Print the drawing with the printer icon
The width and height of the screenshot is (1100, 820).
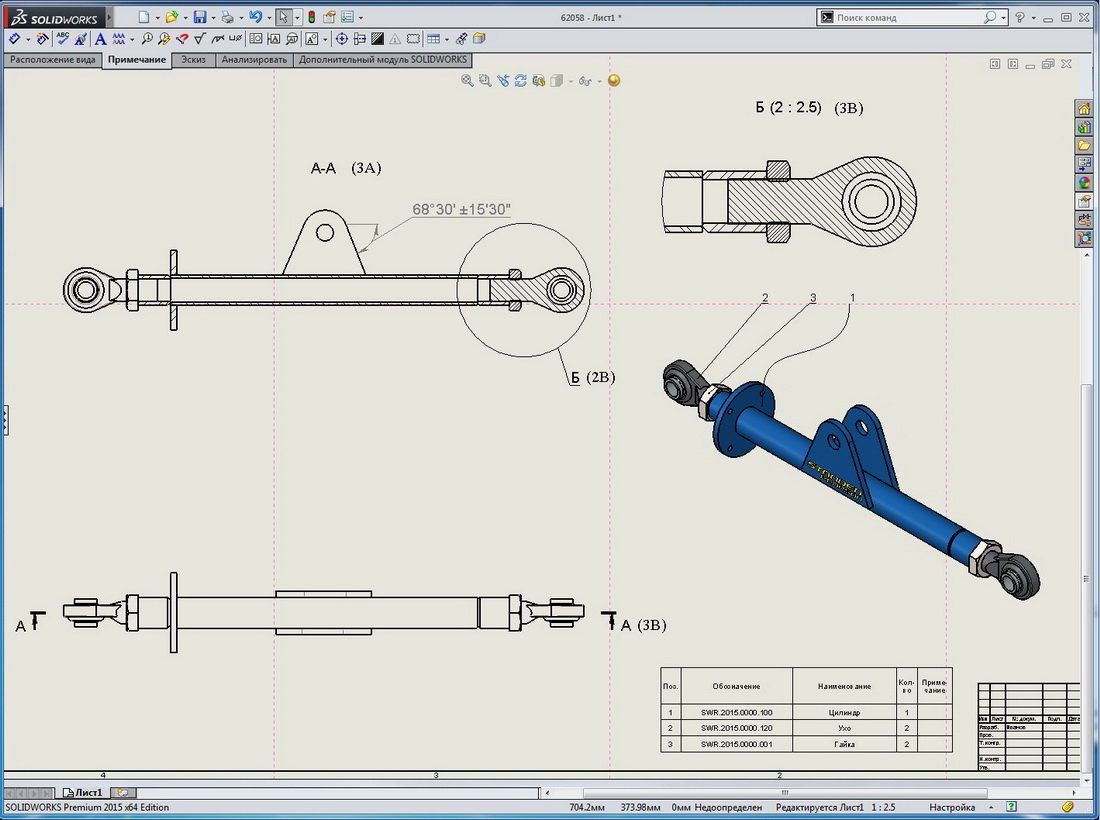227,18
